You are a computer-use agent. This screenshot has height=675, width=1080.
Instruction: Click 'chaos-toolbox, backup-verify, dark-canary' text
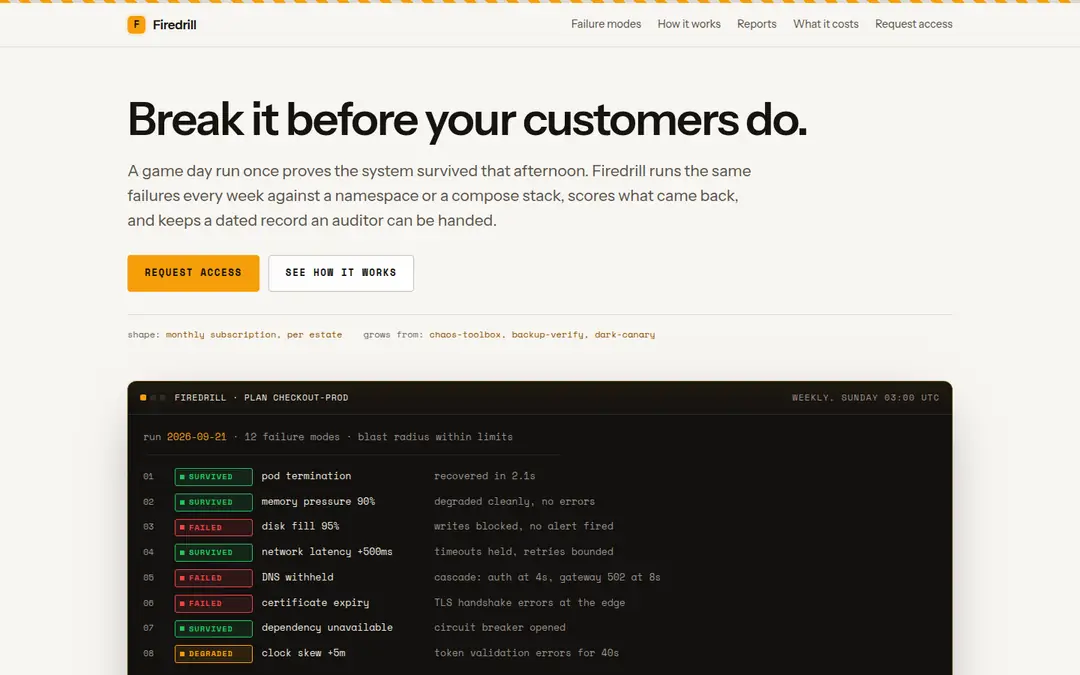coord(542,335)
